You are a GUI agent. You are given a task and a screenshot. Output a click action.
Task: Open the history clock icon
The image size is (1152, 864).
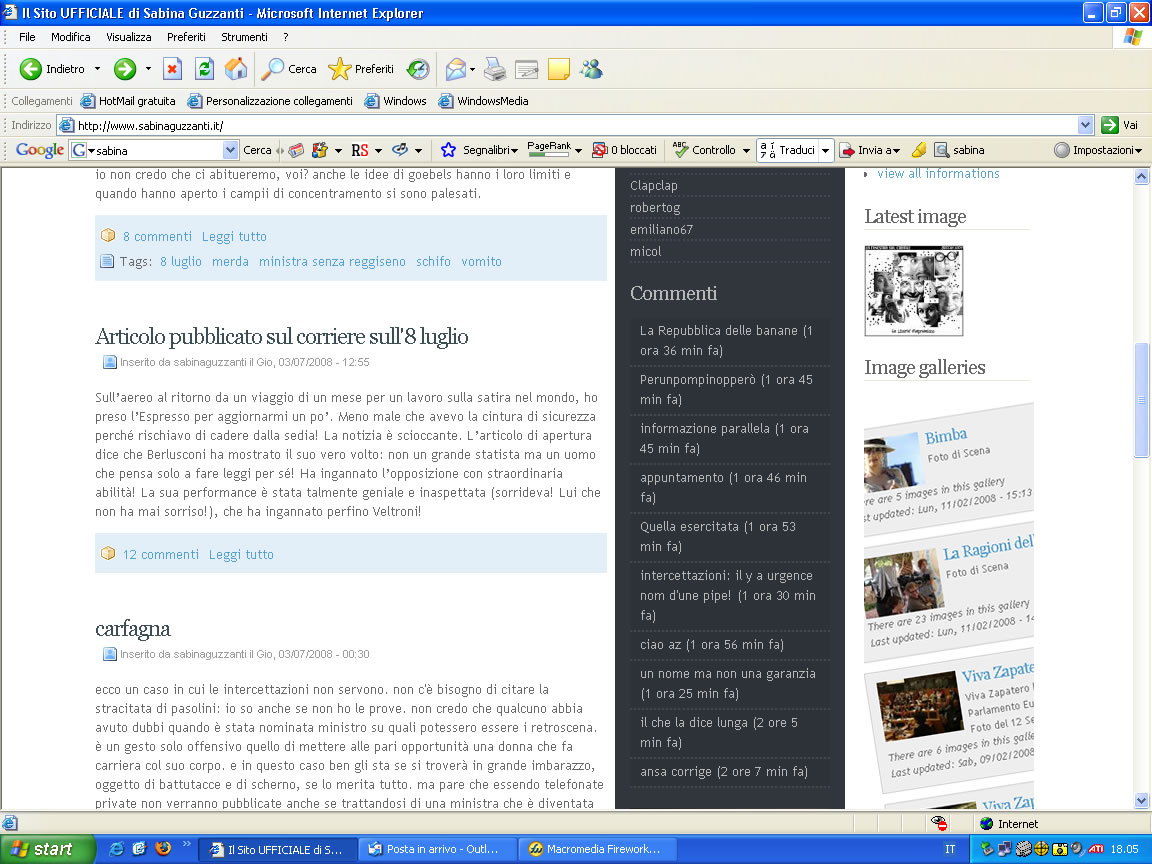(x=418, y=69)
